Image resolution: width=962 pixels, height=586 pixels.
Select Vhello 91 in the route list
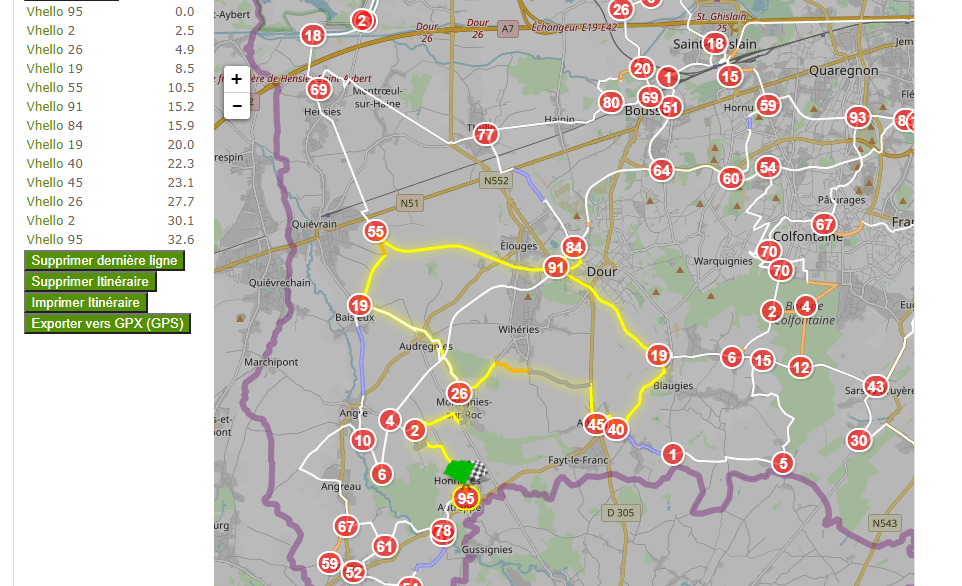(55, 106)
